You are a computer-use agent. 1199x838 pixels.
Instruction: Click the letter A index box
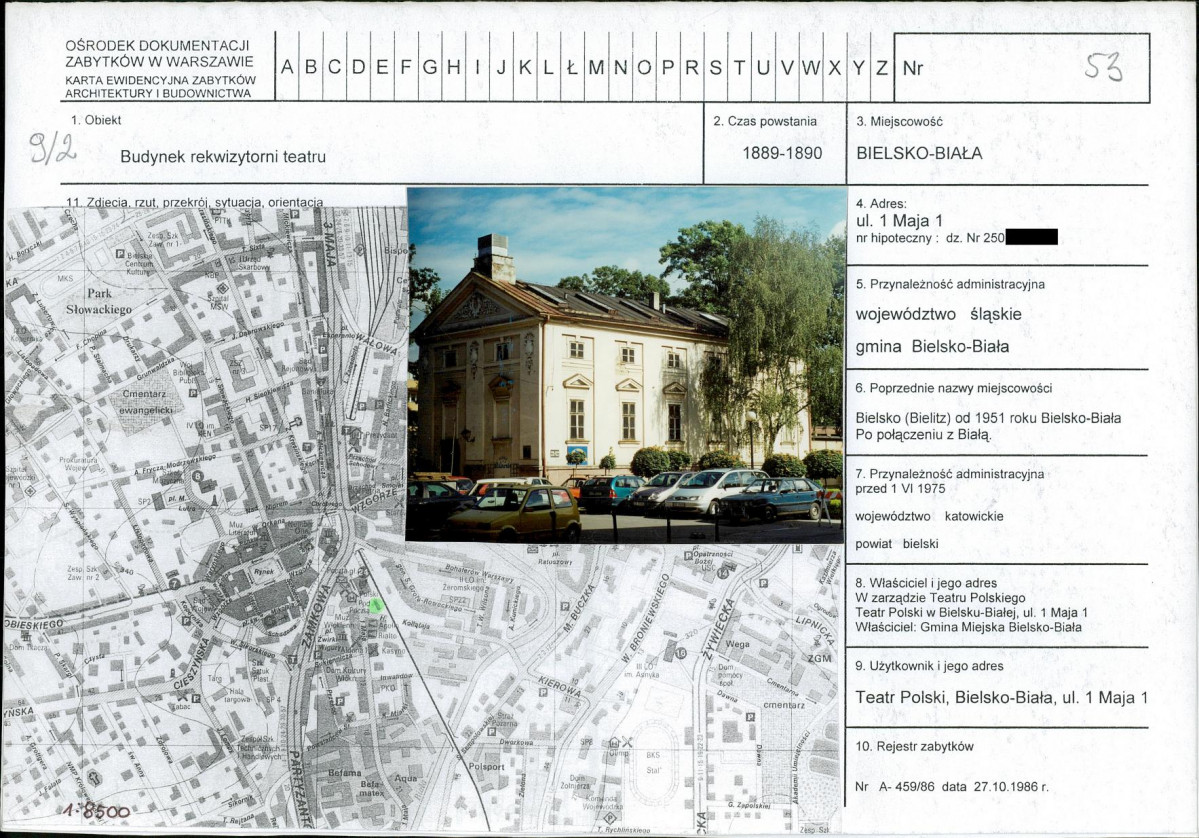click(288, 67)
